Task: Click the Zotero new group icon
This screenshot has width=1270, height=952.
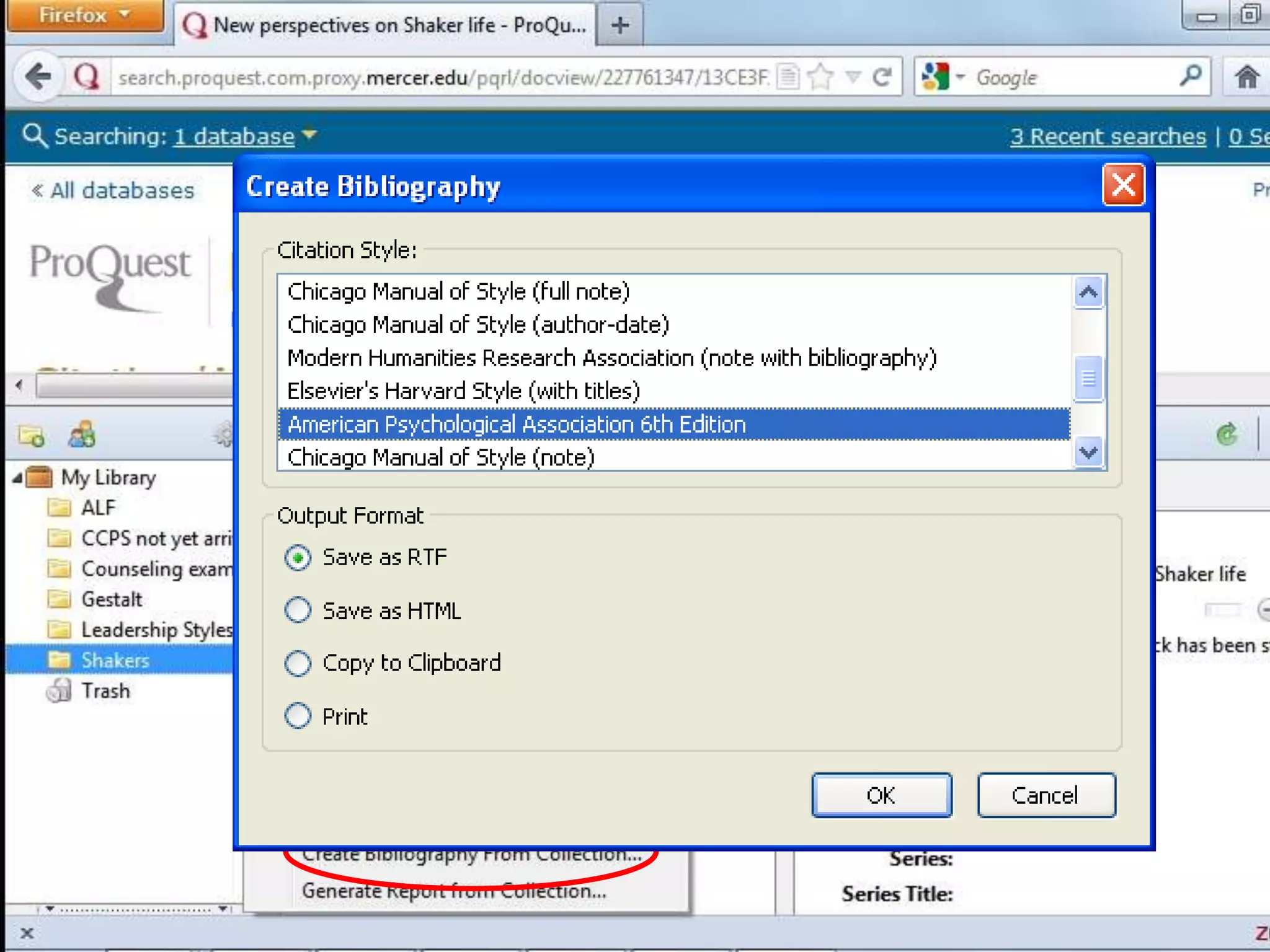Action: (x=82, y=434)
